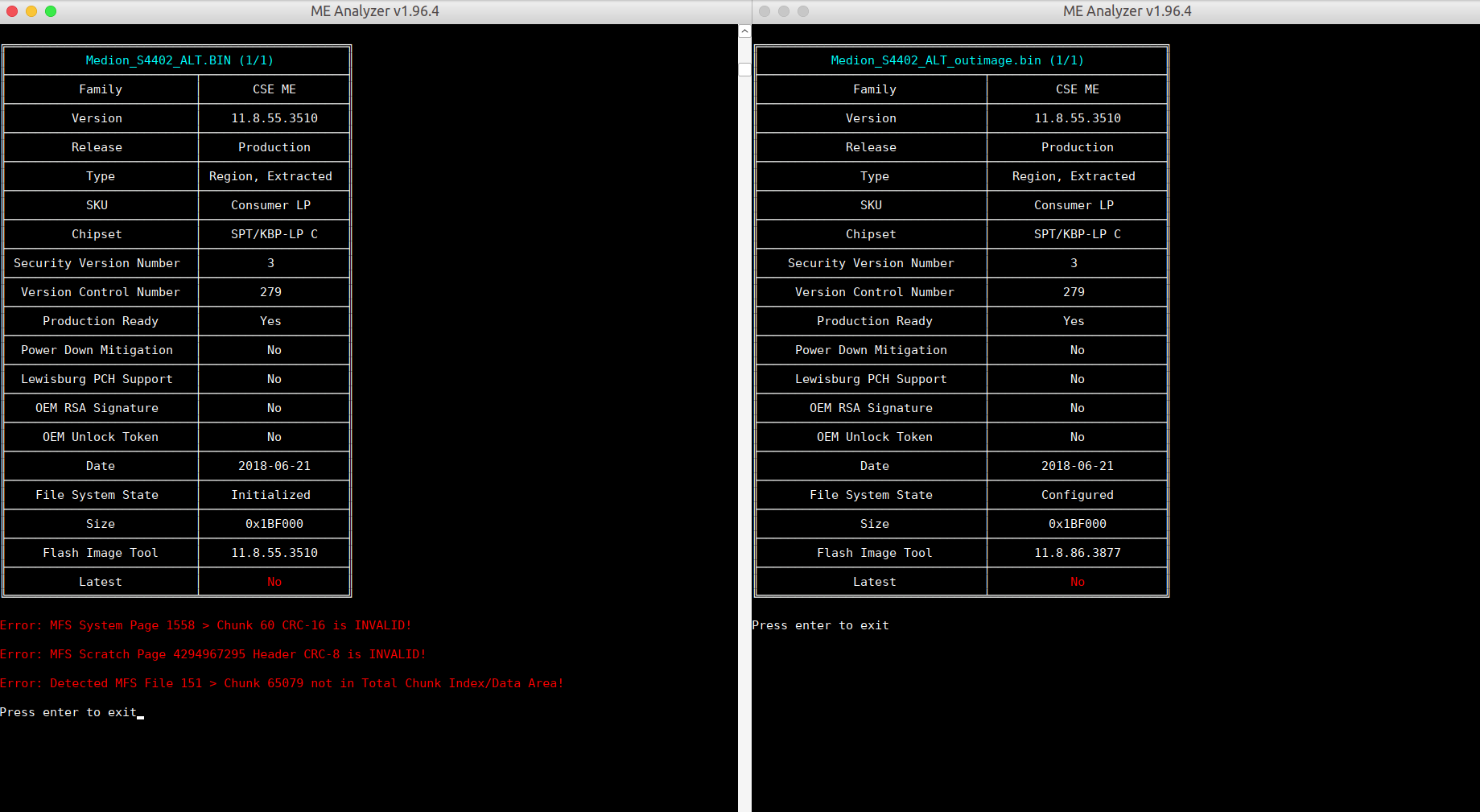Click Version Control Number '279' in outimage.bin table
Image resolution: width=1480 pixels, height=812 pixels.
1074,292
